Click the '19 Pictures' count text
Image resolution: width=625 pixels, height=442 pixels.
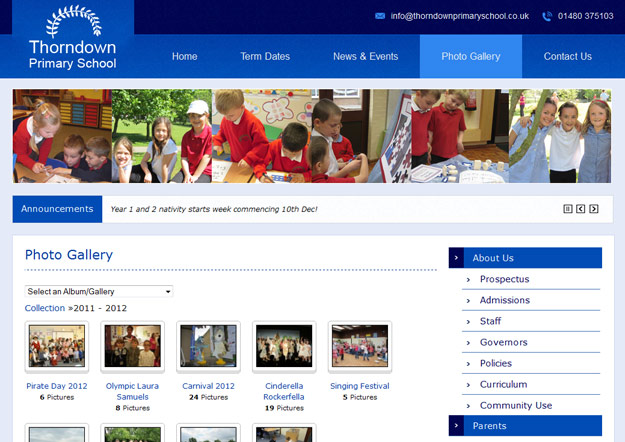[284, 408]
